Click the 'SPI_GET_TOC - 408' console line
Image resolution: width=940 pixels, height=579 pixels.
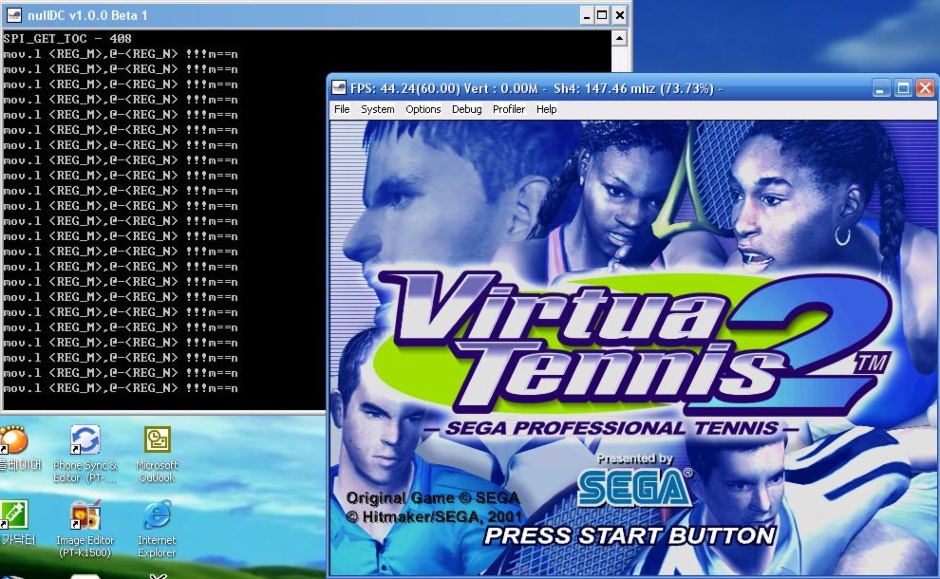pos(67,38)
